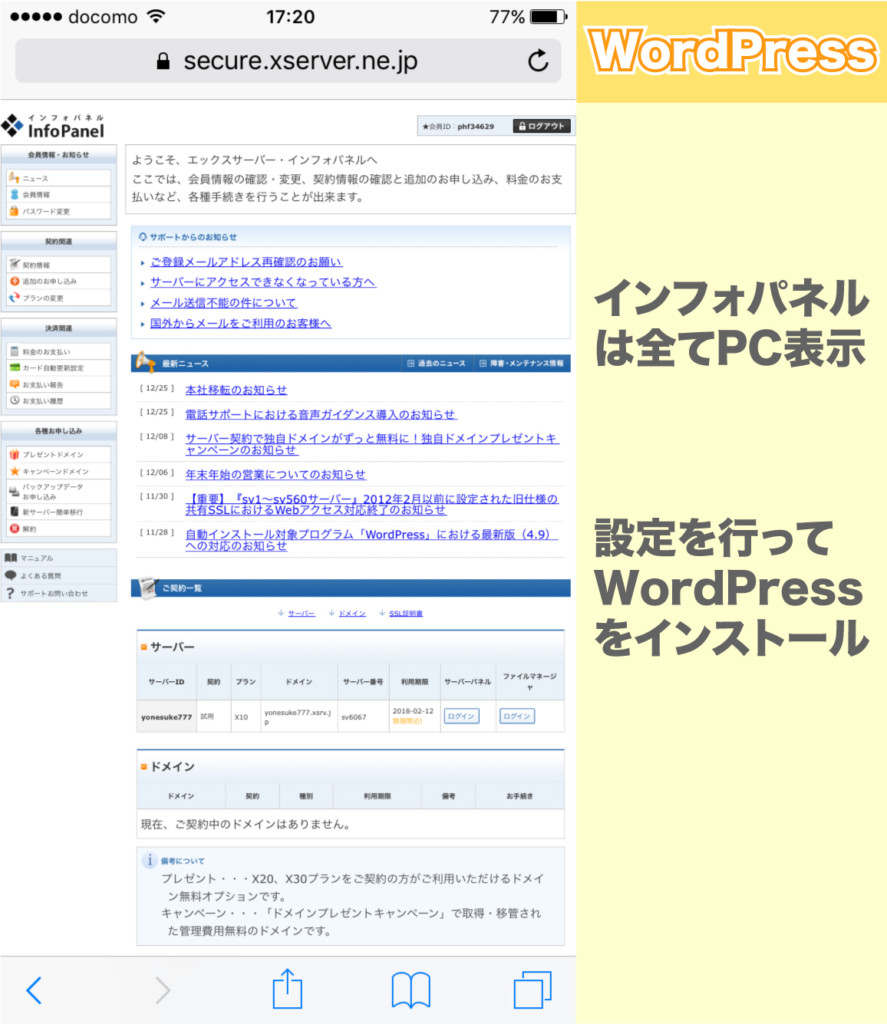Tap Safari's forward arrow
Image resolution: width=887 pixels, height=1024 pixels.
pyautogui.click(x=162, y=990)
